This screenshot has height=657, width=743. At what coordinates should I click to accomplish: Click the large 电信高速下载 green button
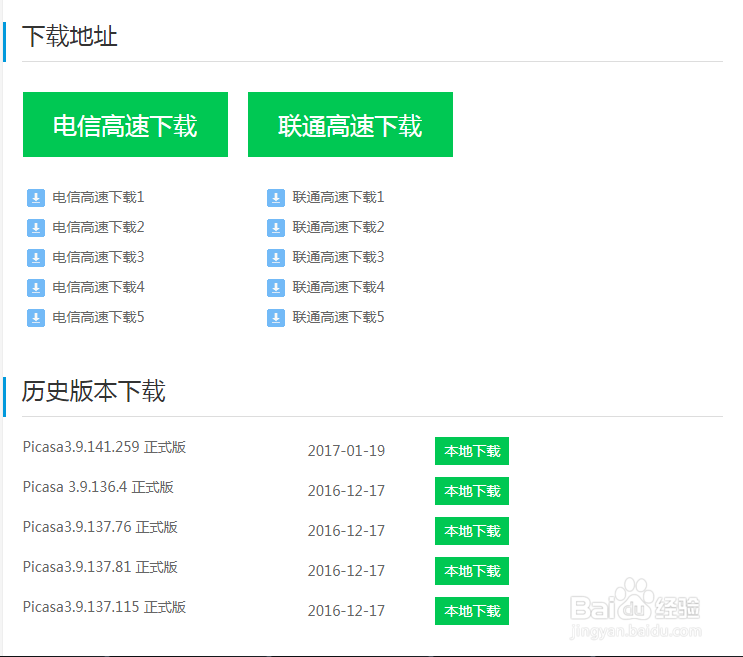(125, 125)
